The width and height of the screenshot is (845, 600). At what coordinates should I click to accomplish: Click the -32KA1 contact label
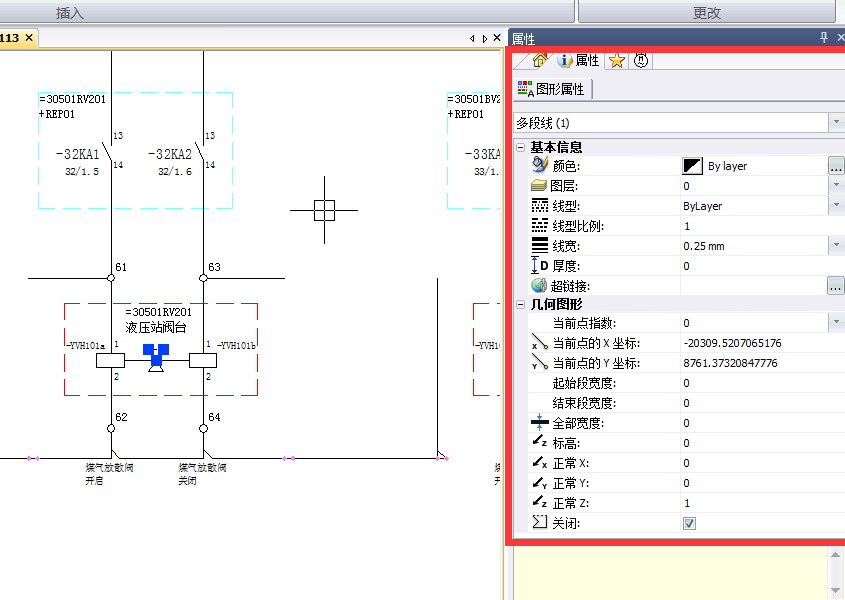pyautogui.click(x=78, y=155)
